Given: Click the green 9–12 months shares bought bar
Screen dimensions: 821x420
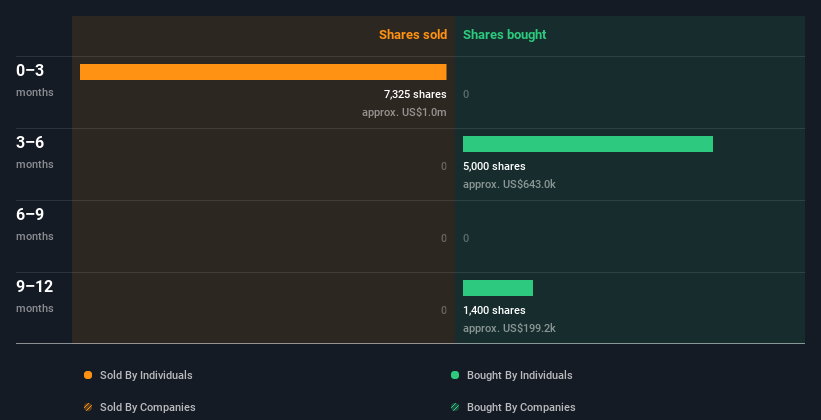Looking at the screenshot, I should [497, 288].
